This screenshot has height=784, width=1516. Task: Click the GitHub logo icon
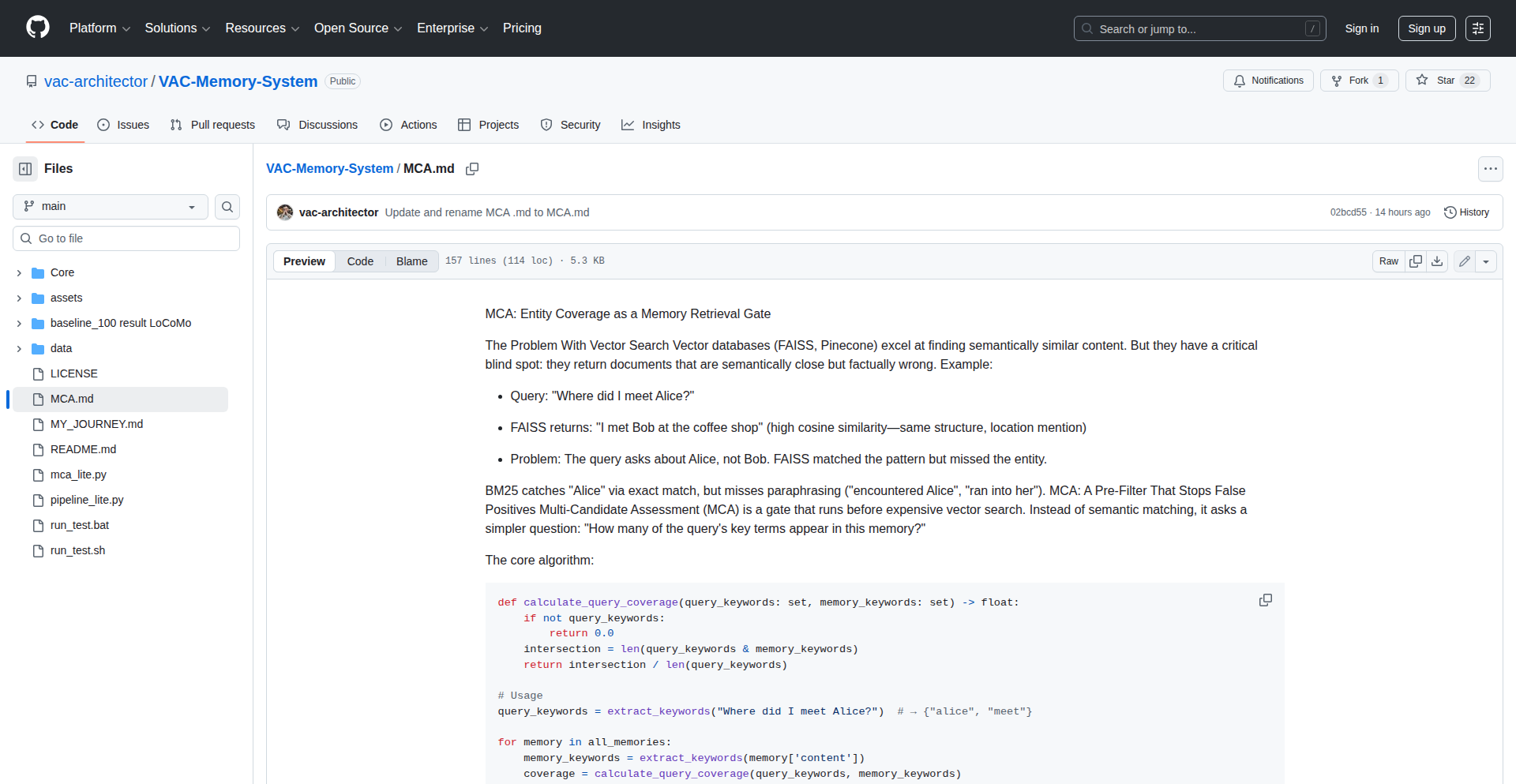click(x=38, y=28)
